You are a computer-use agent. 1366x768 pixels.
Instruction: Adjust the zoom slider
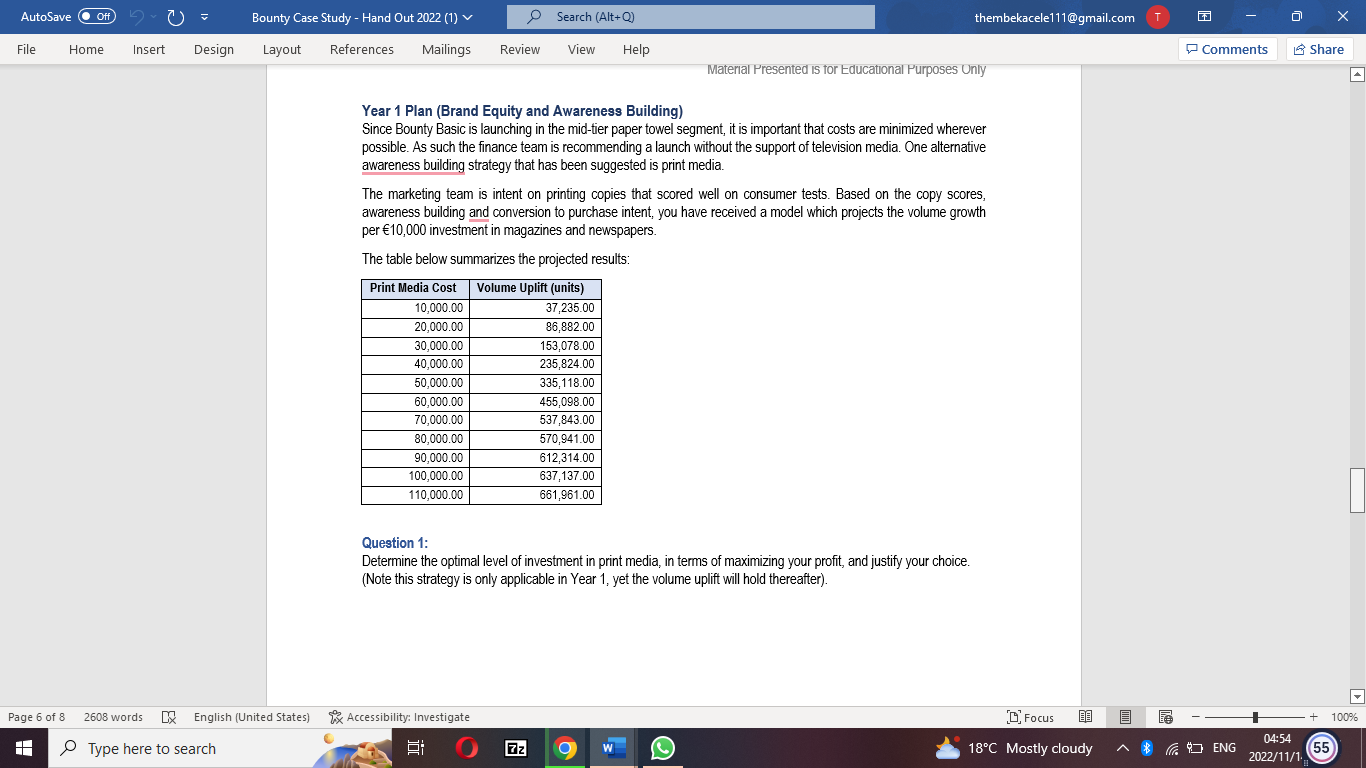point(1254,717)
